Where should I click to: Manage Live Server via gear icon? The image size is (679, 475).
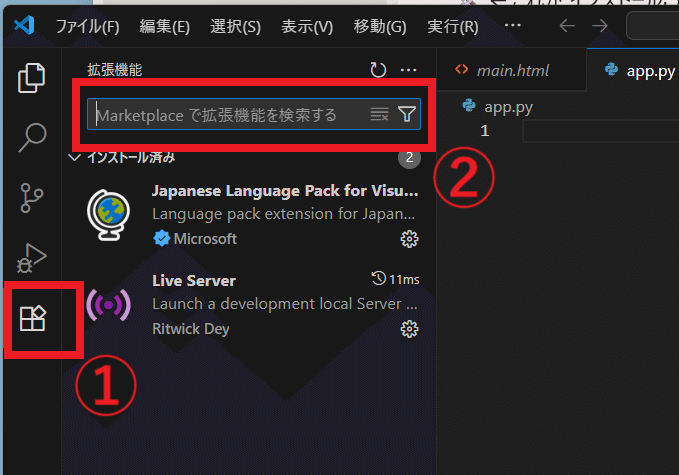[409, 330]
